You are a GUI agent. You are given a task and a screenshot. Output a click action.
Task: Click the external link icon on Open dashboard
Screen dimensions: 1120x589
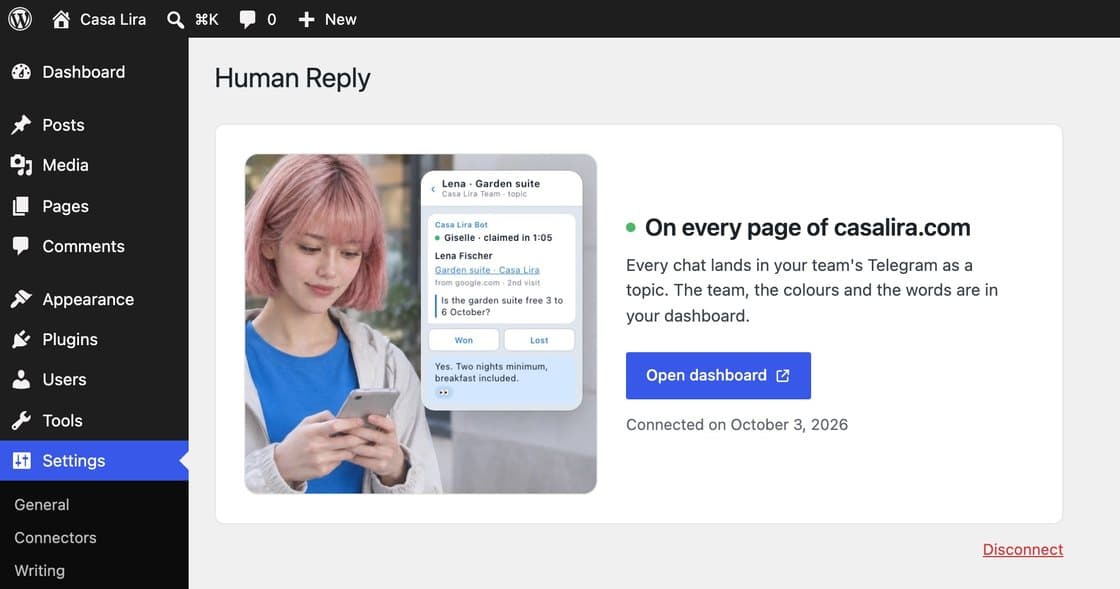coord(783,376)
